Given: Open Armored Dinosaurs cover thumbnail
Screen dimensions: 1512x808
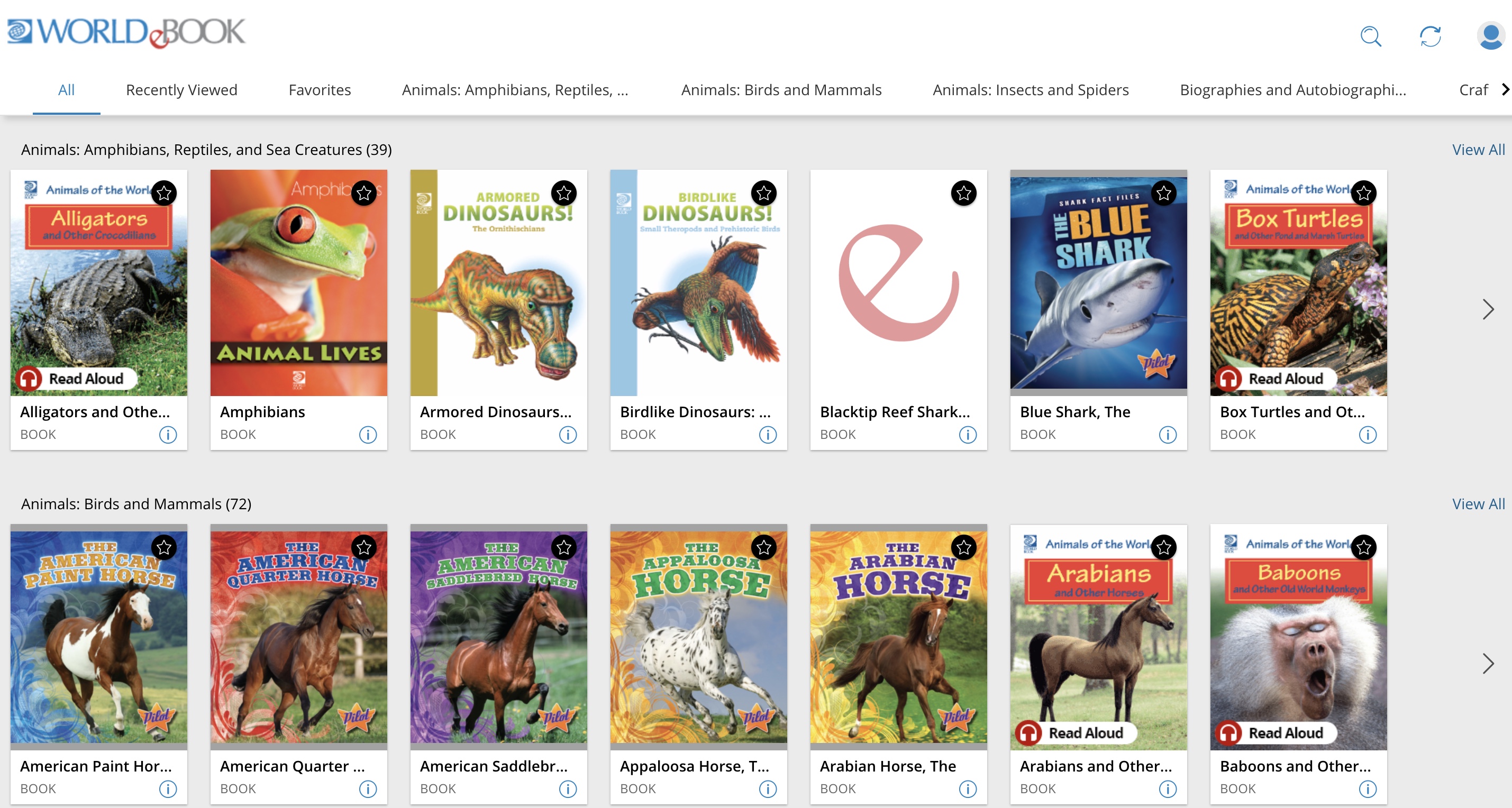Looking at the screenshot, I should tap(498, 283).
